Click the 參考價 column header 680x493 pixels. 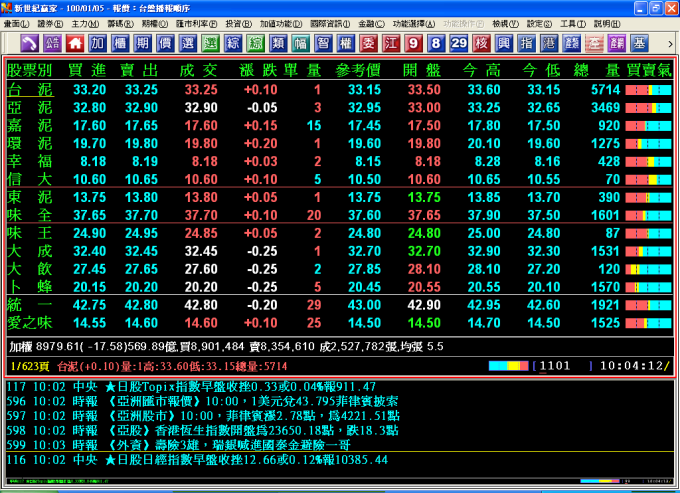(358, 70)
